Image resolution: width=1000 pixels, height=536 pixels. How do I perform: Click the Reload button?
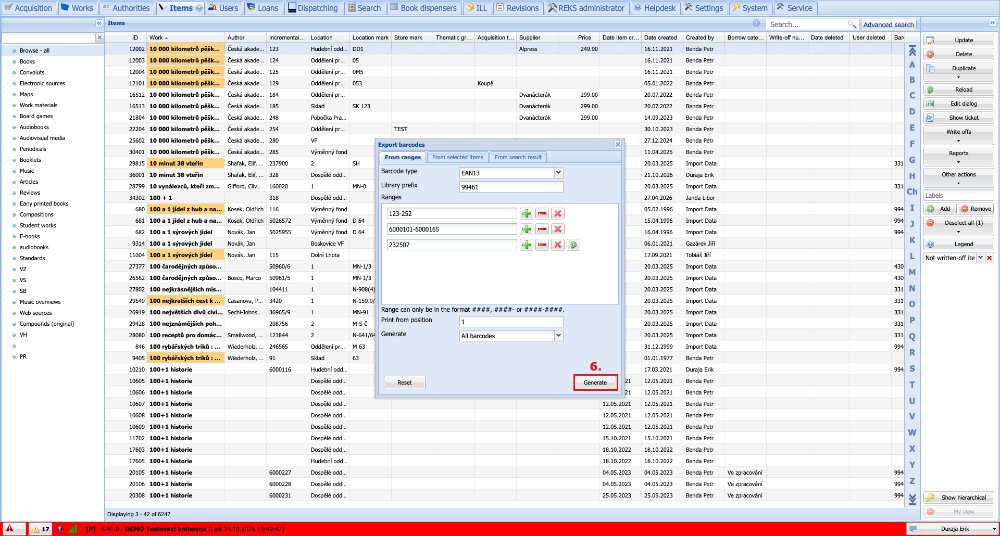coord(958,90)
